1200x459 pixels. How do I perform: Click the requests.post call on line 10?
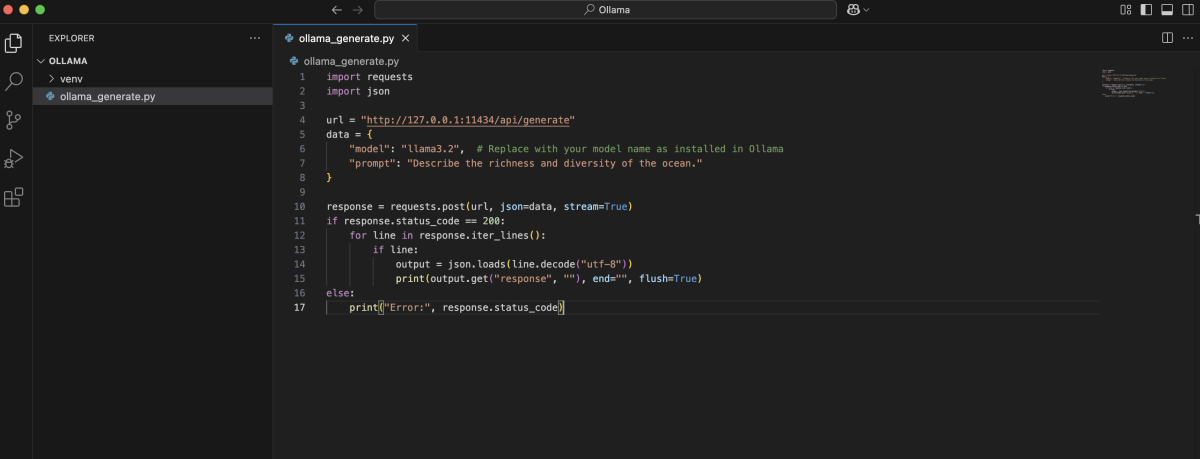(479, 206)
